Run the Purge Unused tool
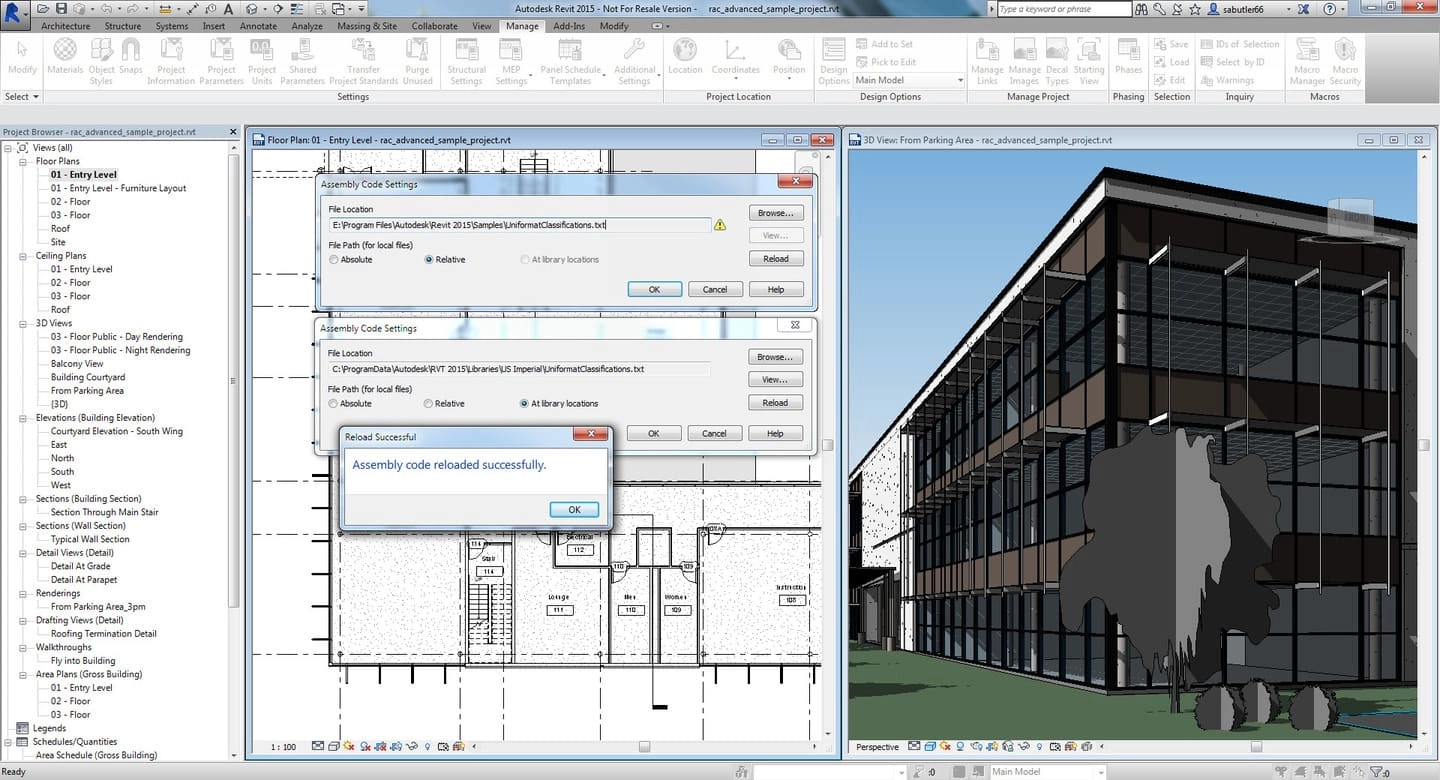The width and height of the screenshot is (1440, 780). 417,59
